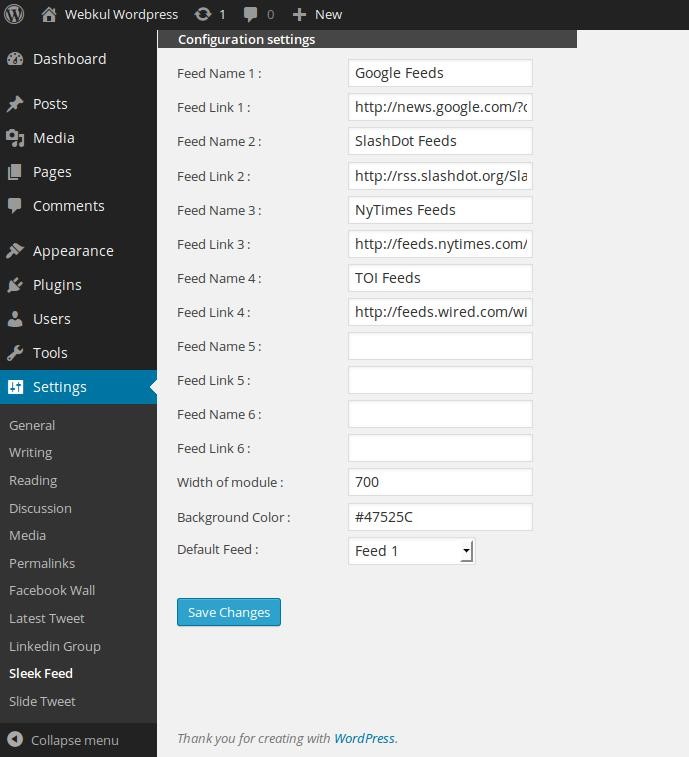Click the Tools wrench icon

[x=15, y=353]
